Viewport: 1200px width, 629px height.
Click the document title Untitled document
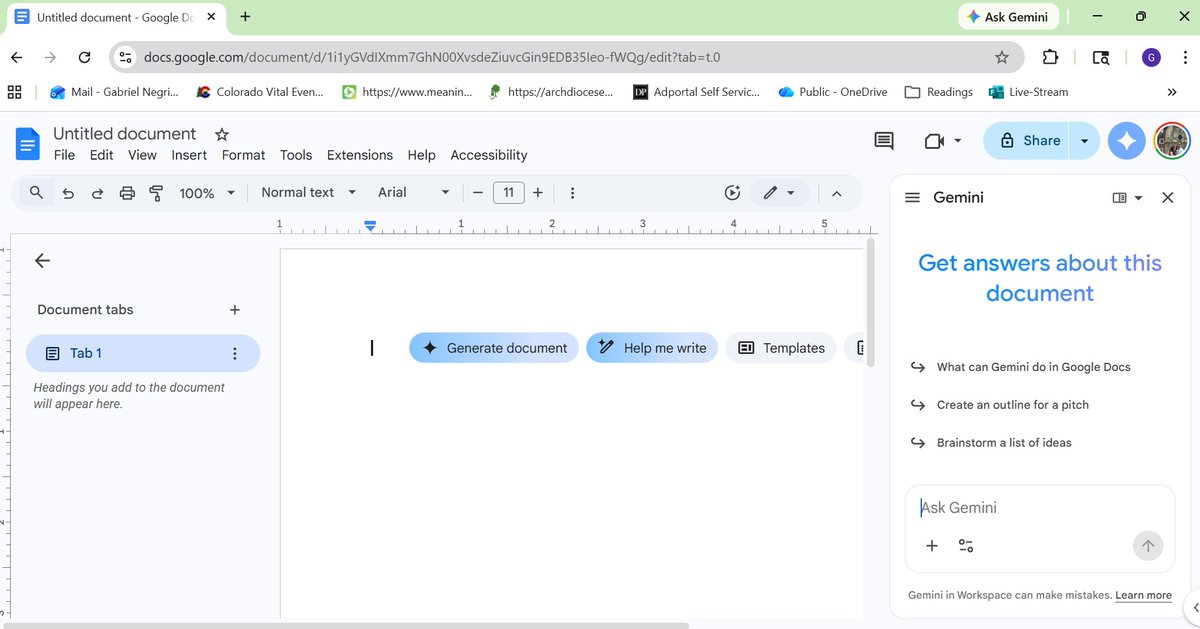[124, 134]
